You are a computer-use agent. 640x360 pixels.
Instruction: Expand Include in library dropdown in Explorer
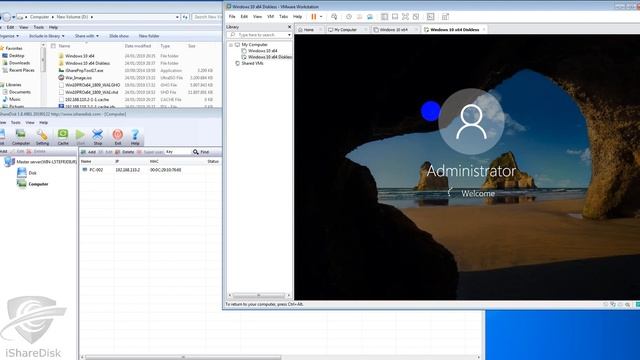point(46,36)
